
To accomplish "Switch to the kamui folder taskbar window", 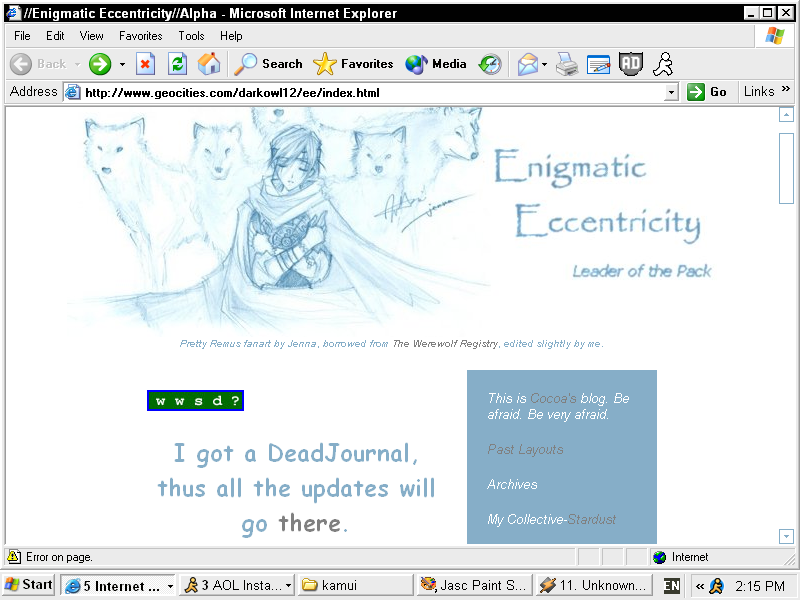I will point(355,585).
